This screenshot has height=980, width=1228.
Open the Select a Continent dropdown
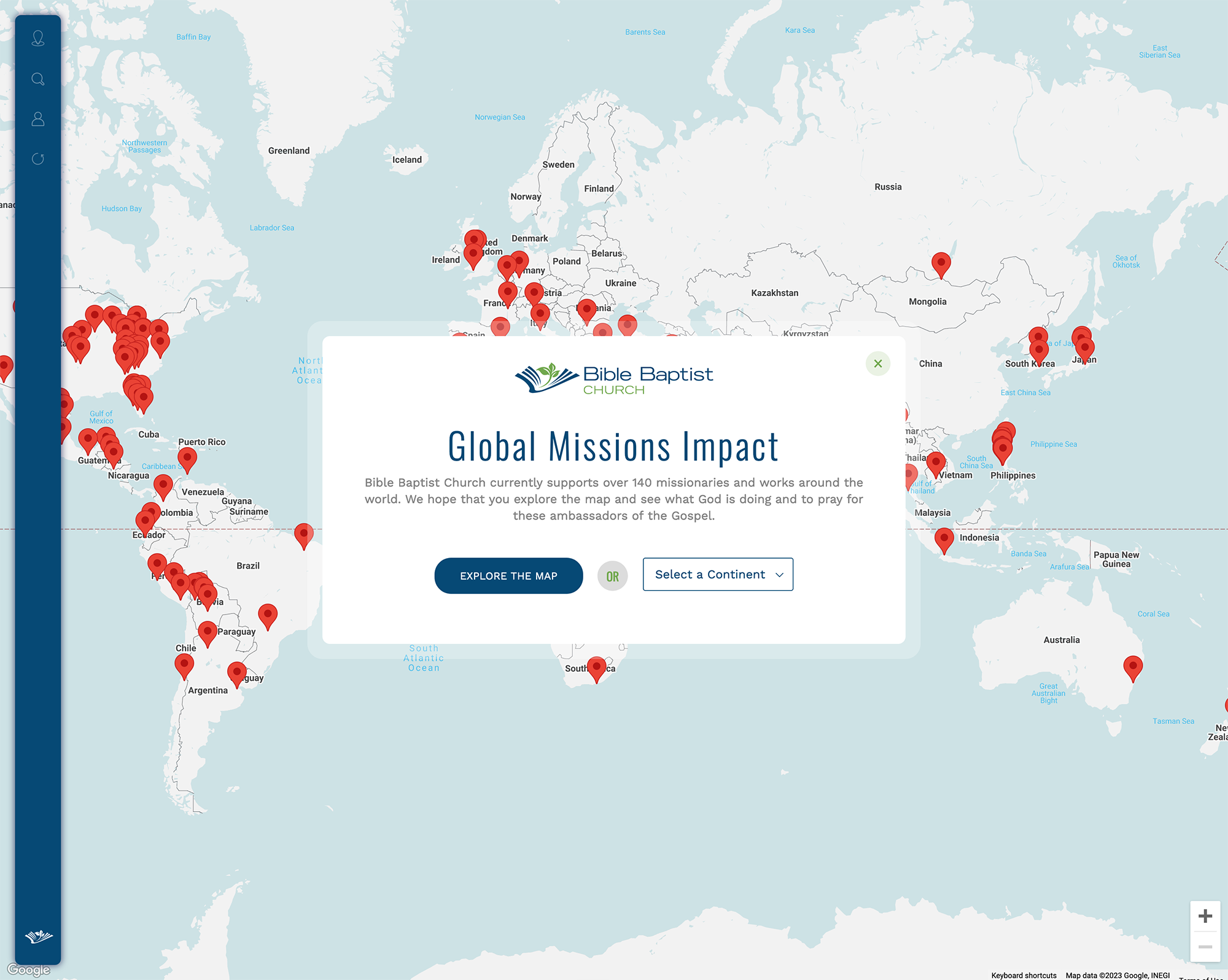tap(717, 574)
